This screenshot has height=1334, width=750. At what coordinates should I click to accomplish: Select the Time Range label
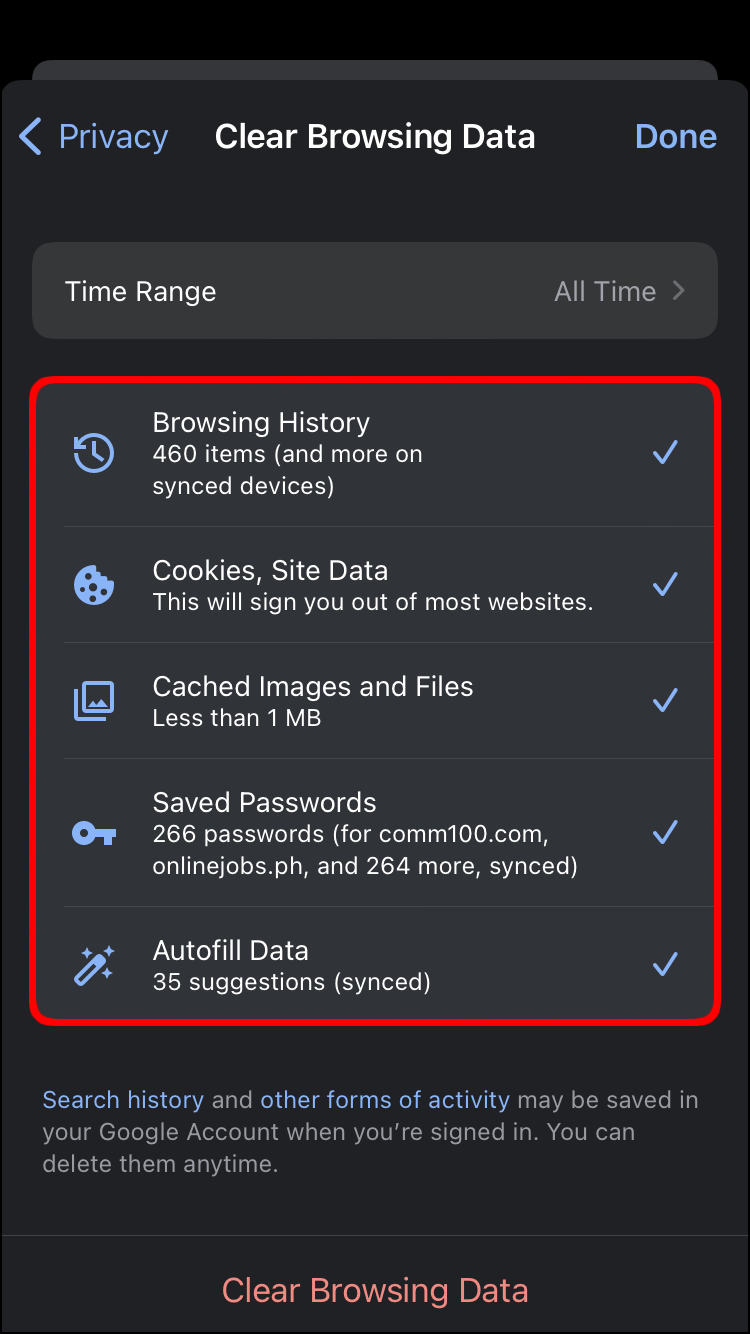[140, 292]
